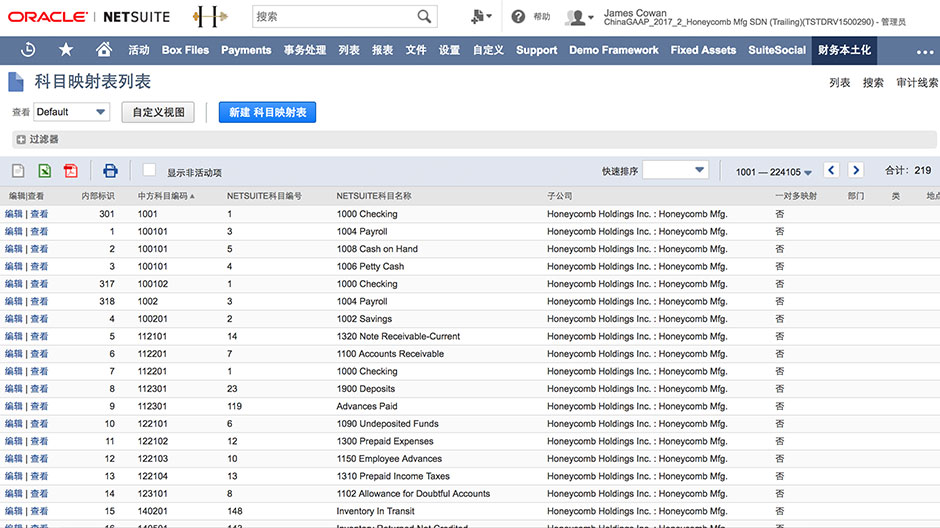Screen dimensions: 940x528
Task: Open the 报表 menu
Action: [382, 50]
